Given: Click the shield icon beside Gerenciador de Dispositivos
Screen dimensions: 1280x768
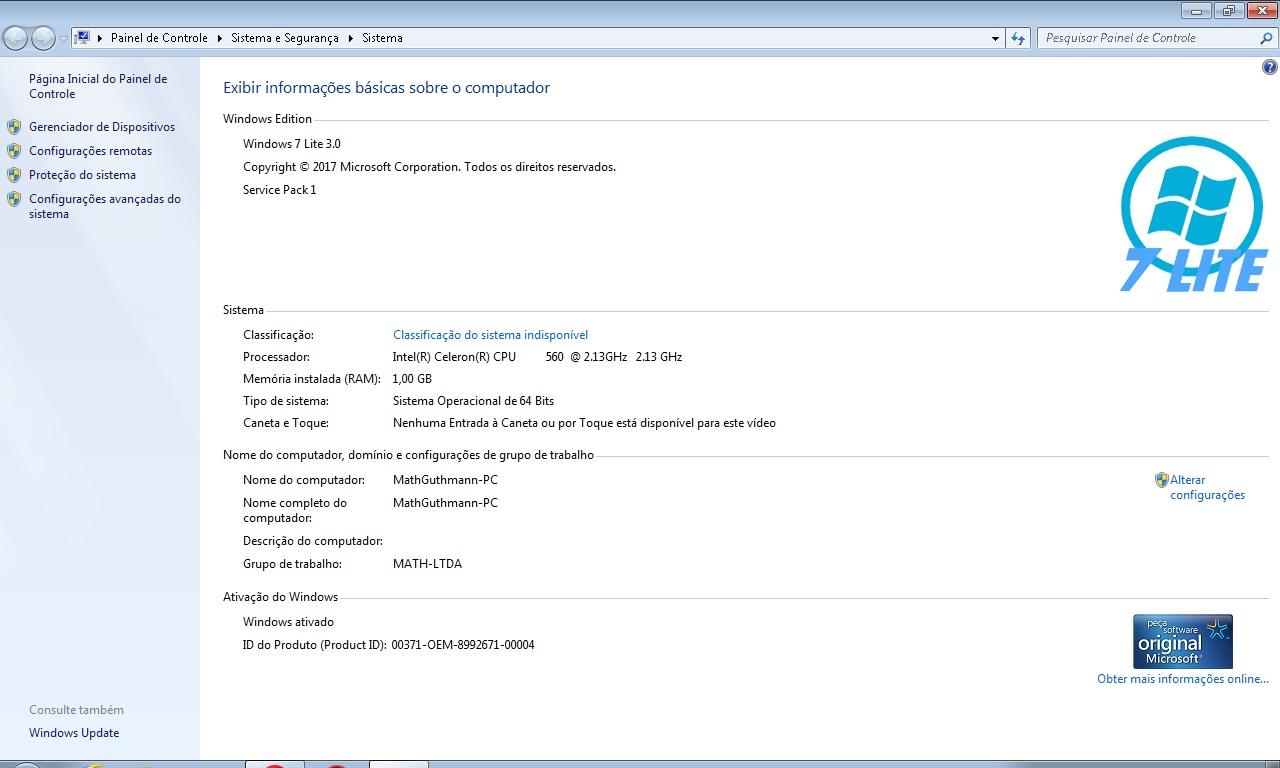Looking at the screenshot, I should click(x=14, y=127).
